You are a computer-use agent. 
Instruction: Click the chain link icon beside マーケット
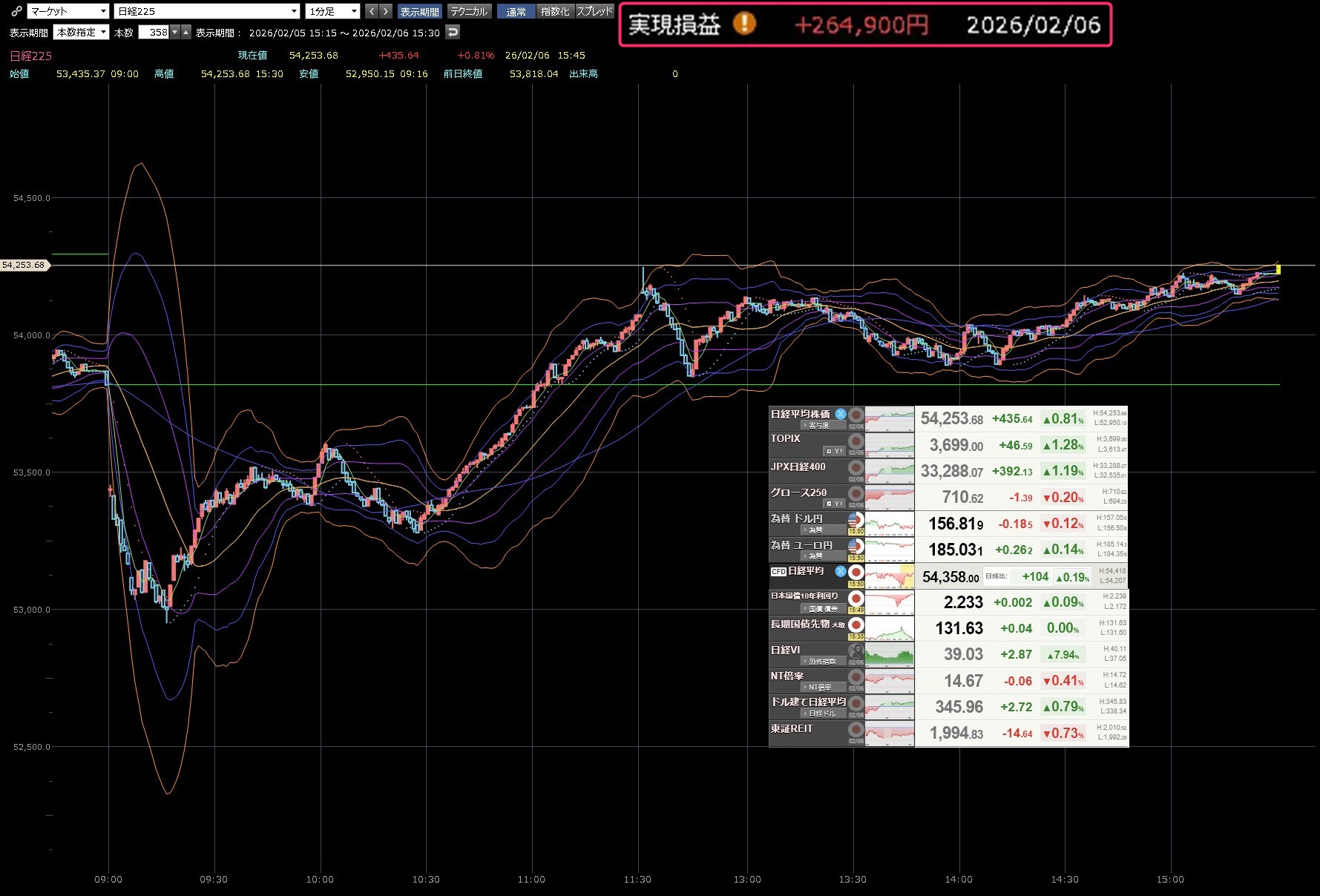[16, 11]
